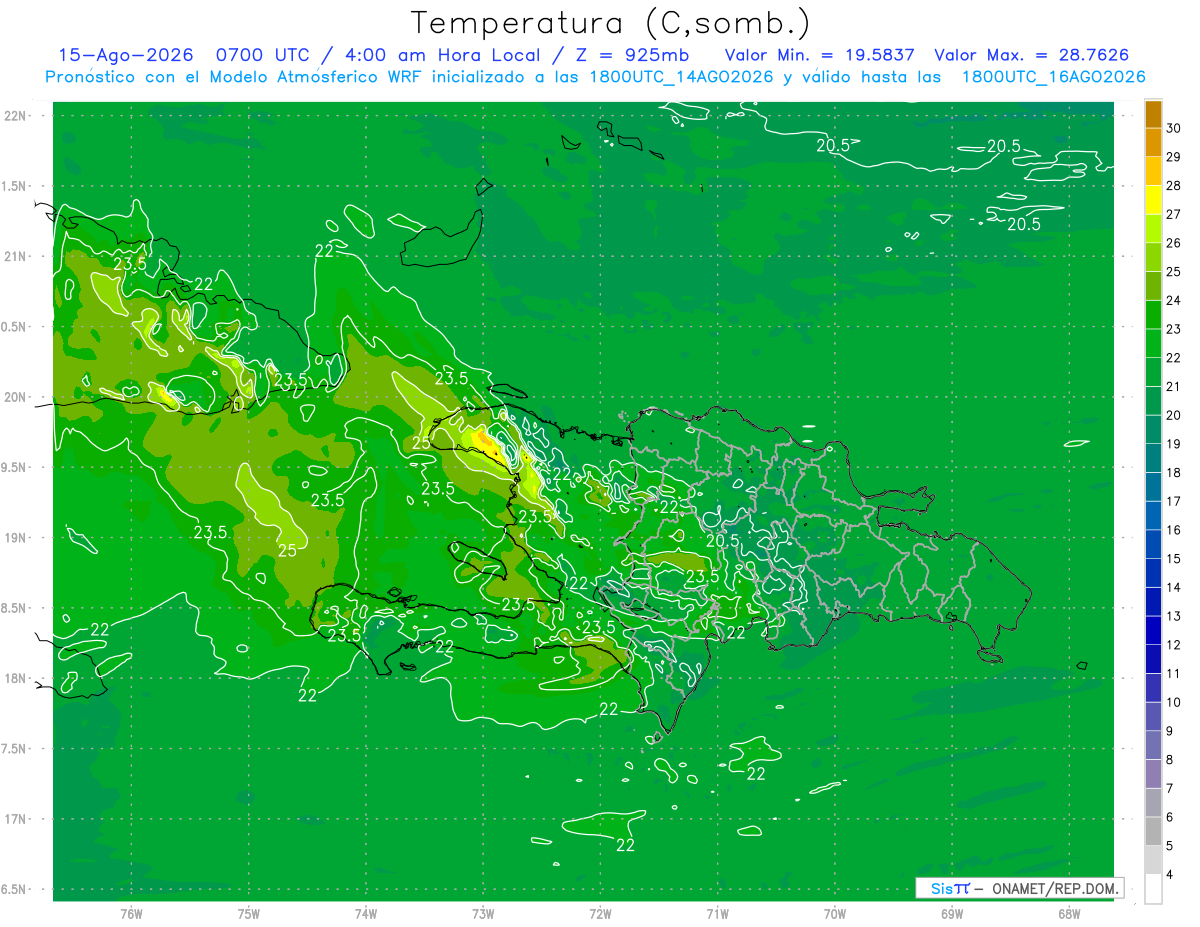1200x927 pixels.
Task: Select the '18N' latitude axis label
Action: tap(17, 678)
